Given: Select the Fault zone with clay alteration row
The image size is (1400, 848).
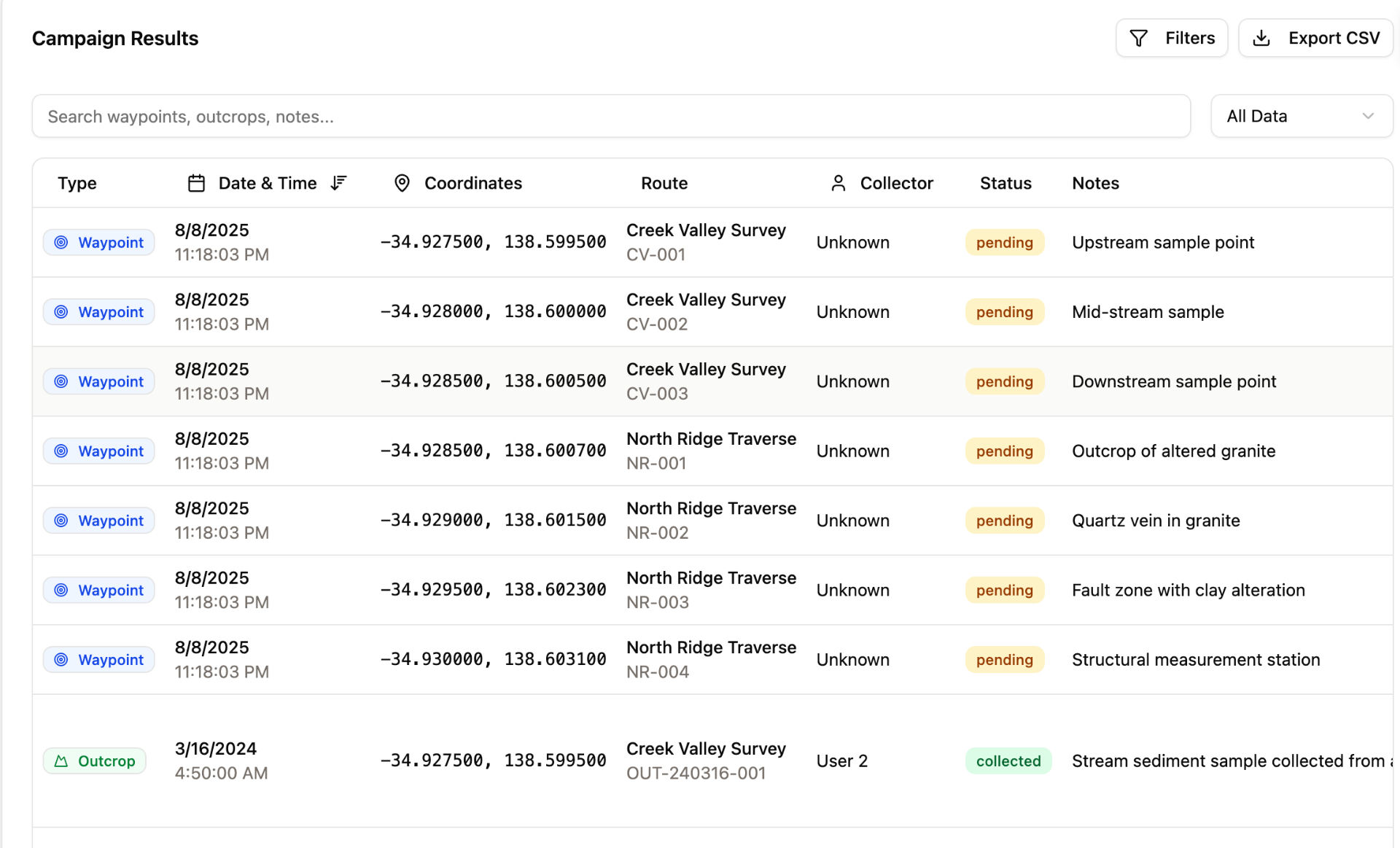Looking at the screenshot, I should [x=712, y=590].
